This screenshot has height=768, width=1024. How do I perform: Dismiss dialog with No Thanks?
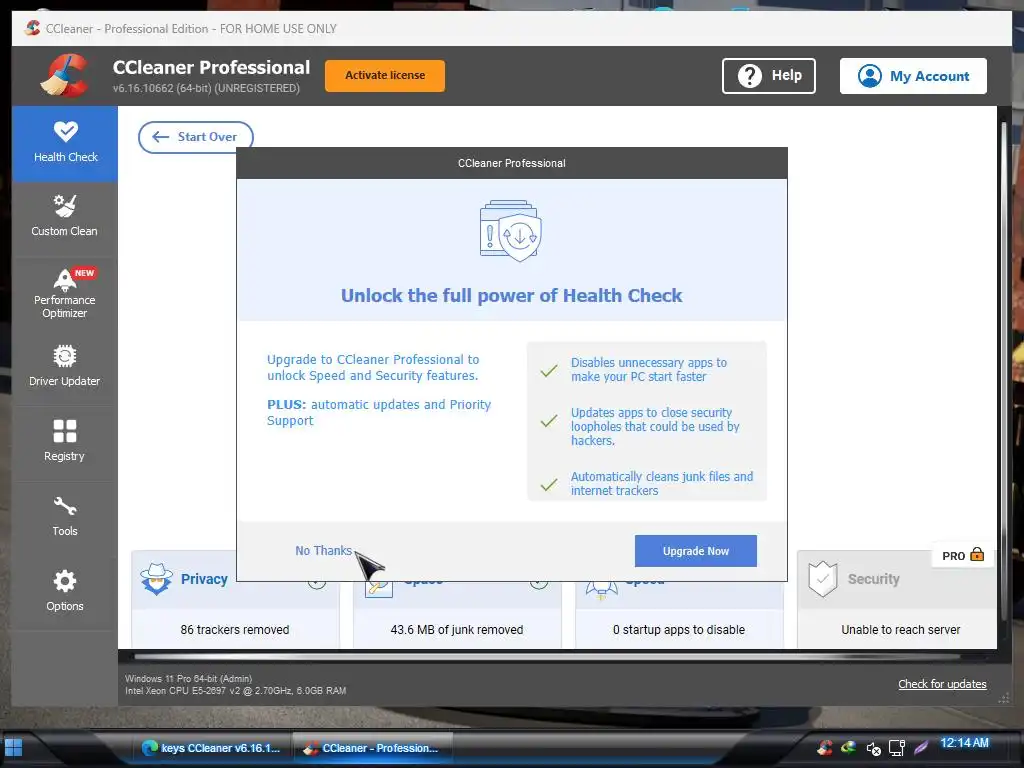(323, 551)
